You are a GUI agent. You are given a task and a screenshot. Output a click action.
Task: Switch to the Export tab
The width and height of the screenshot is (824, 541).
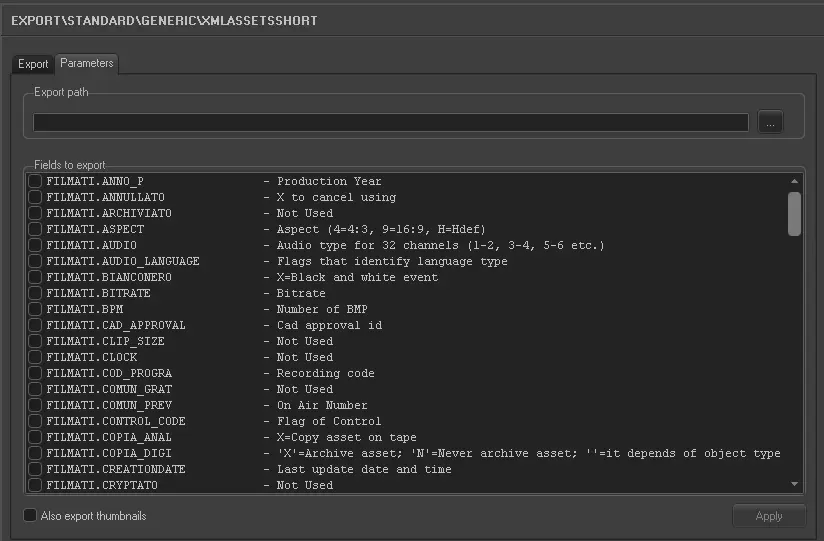click(33, 64)
